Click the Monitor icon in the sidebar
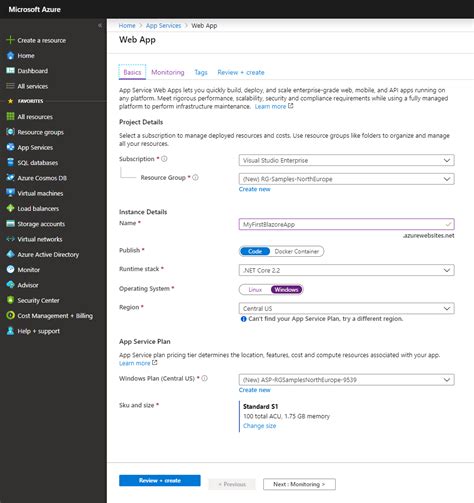The height and width of the screenshot is (503, 474). coord(10,269)
